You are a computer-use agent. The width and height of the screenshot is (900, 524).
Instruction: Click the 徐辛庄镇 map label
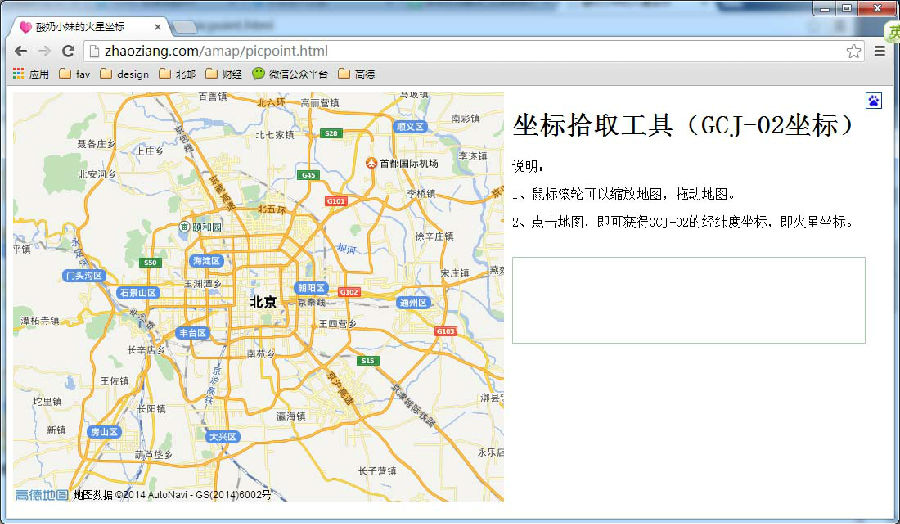point(435,236)
